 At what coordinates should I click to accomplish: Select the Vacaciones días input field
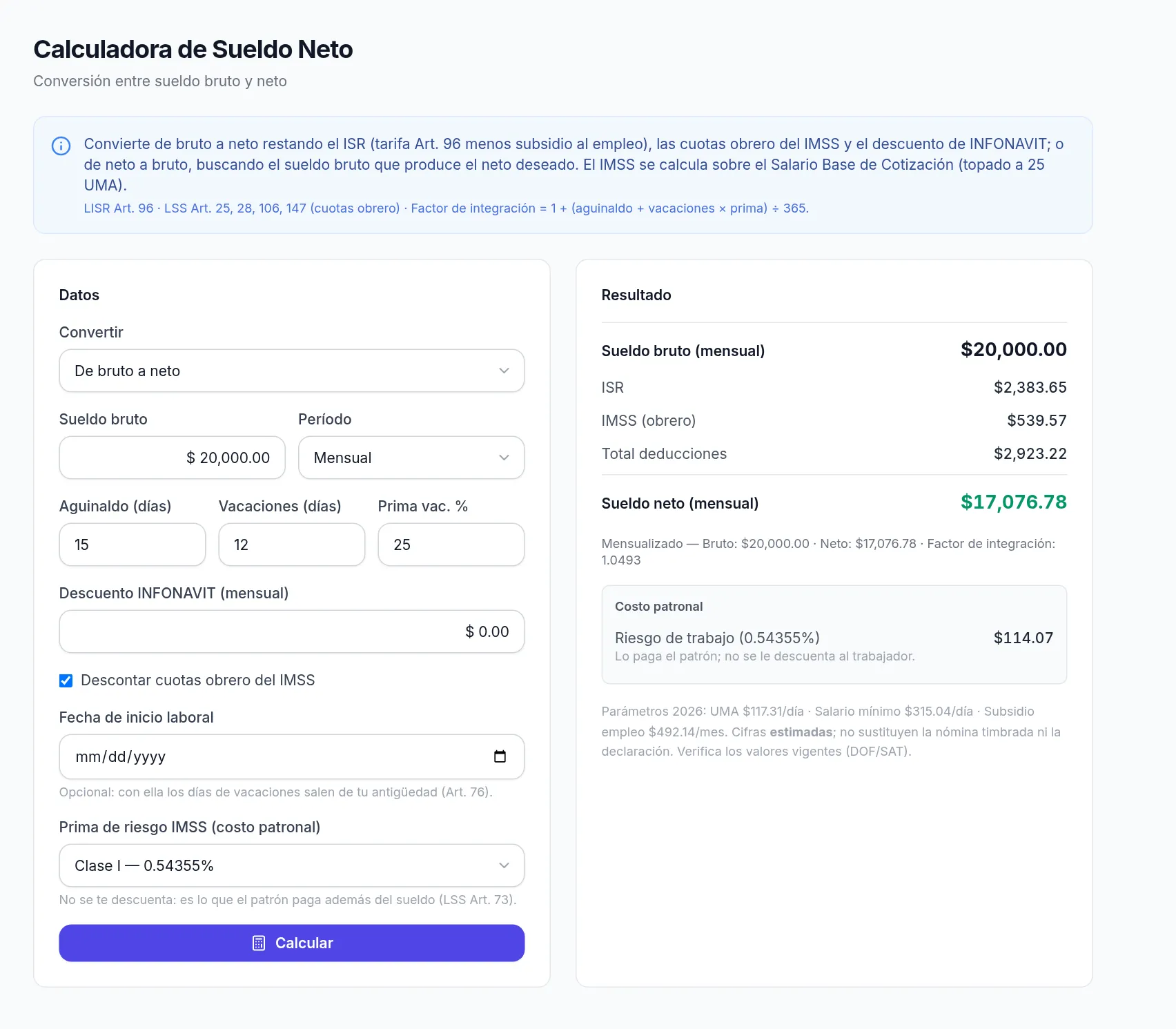point(292,545)
